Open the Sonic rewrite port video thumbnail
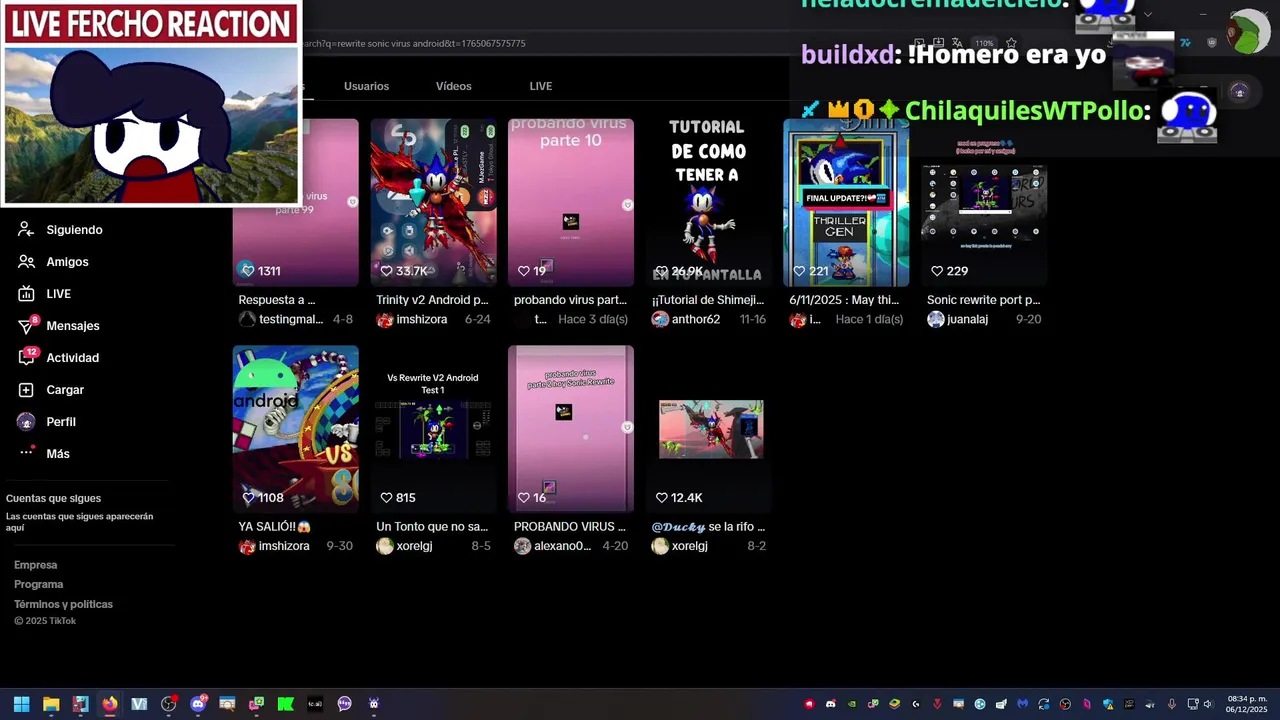Viewport: 1280px width, 720px height. pyautogui.click(x=984, y=203)
